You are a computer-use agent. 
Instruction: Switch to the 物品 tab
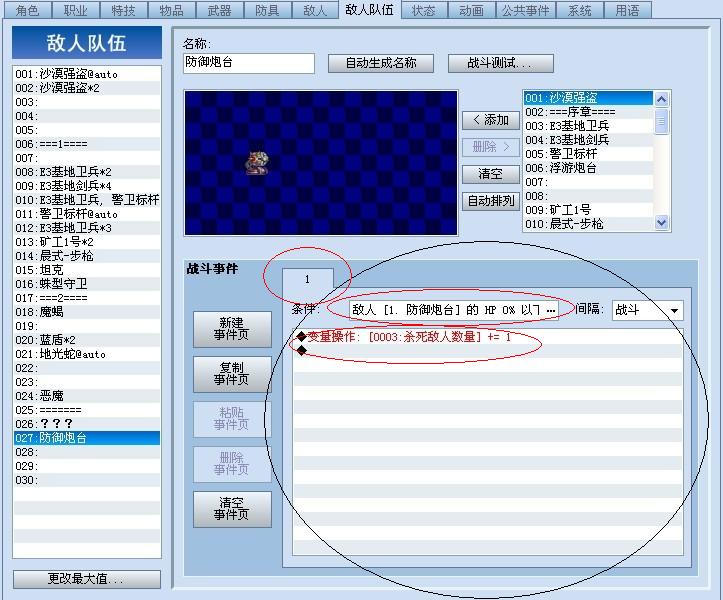coord(172,10)
